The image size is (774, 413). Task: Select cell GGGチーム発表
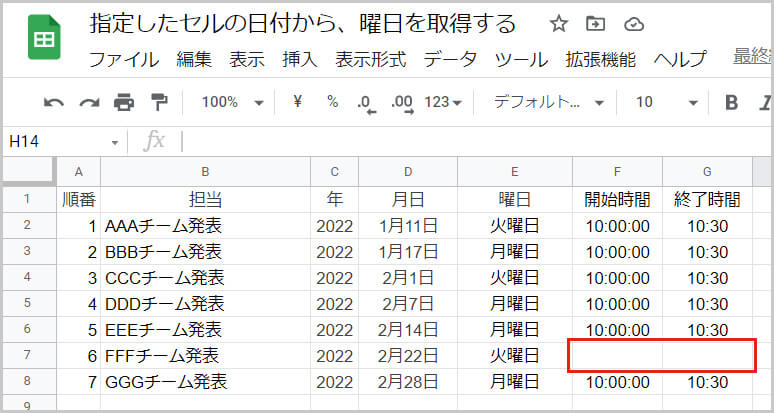click(x=205, y=382)
